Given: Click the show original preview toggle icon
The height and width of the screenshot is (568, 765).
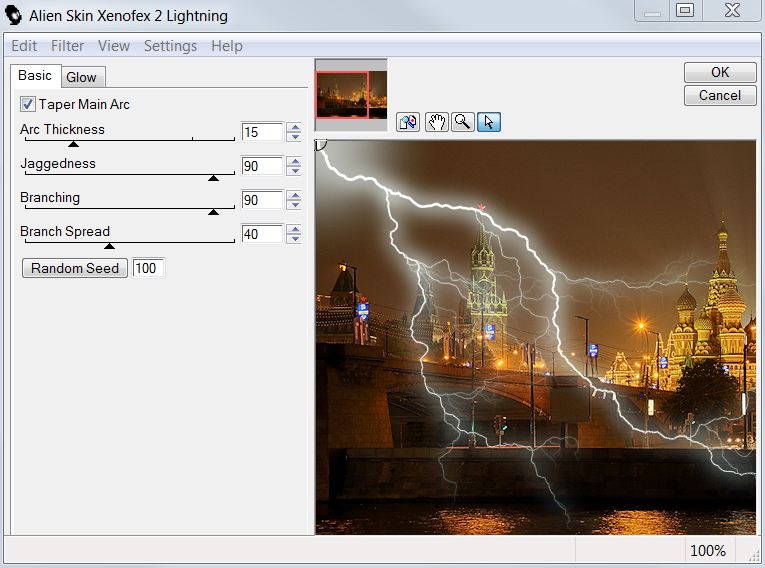Looking at the screenshot, I should [x=408, y=122].
